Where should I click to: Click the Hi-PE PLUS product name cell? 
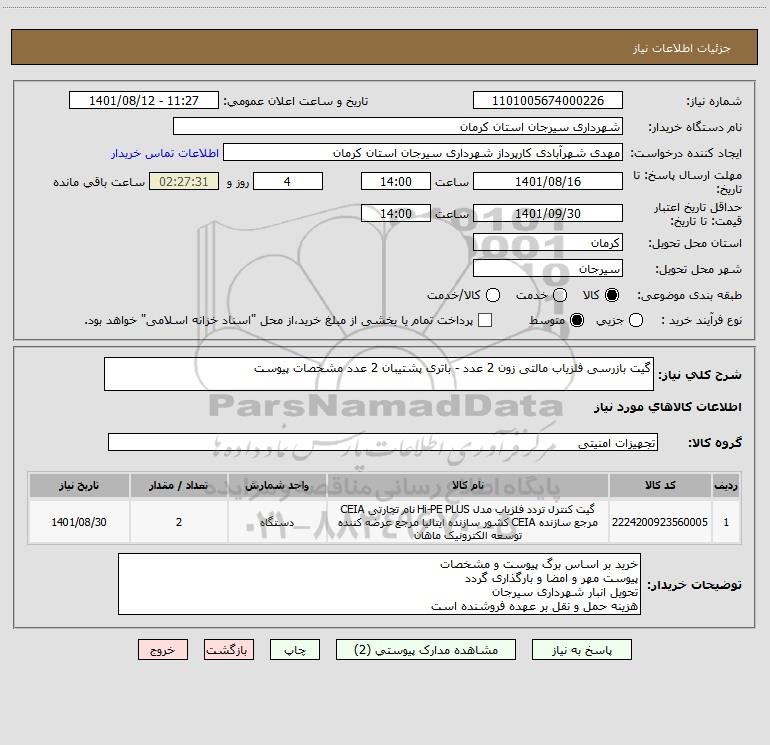(x=468, y=522)
